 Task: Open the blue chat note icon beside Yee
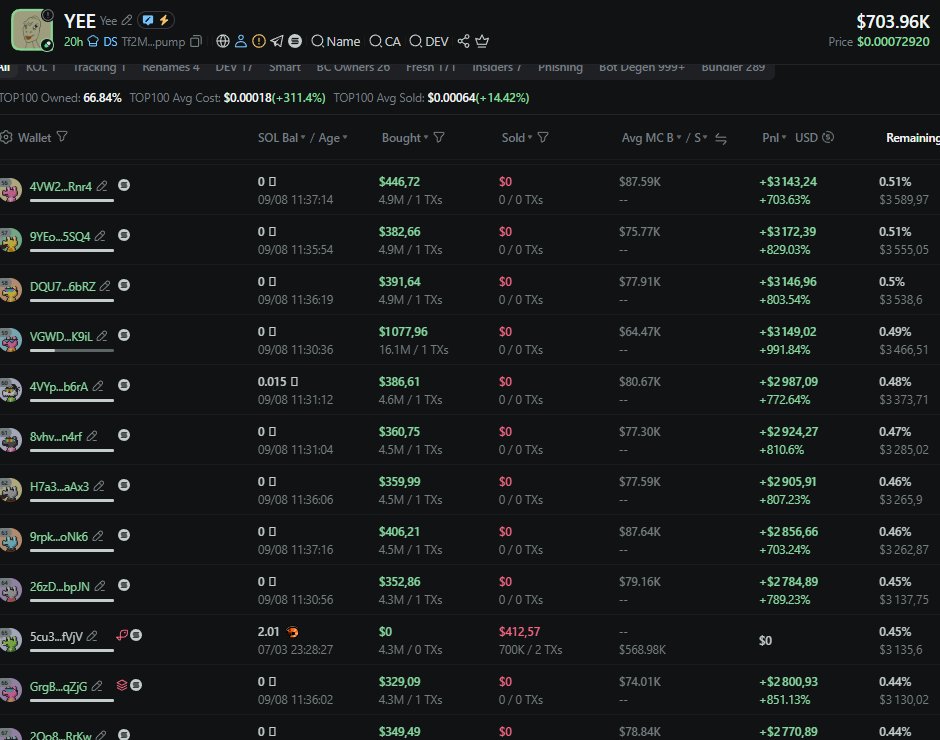coord(147,20)
